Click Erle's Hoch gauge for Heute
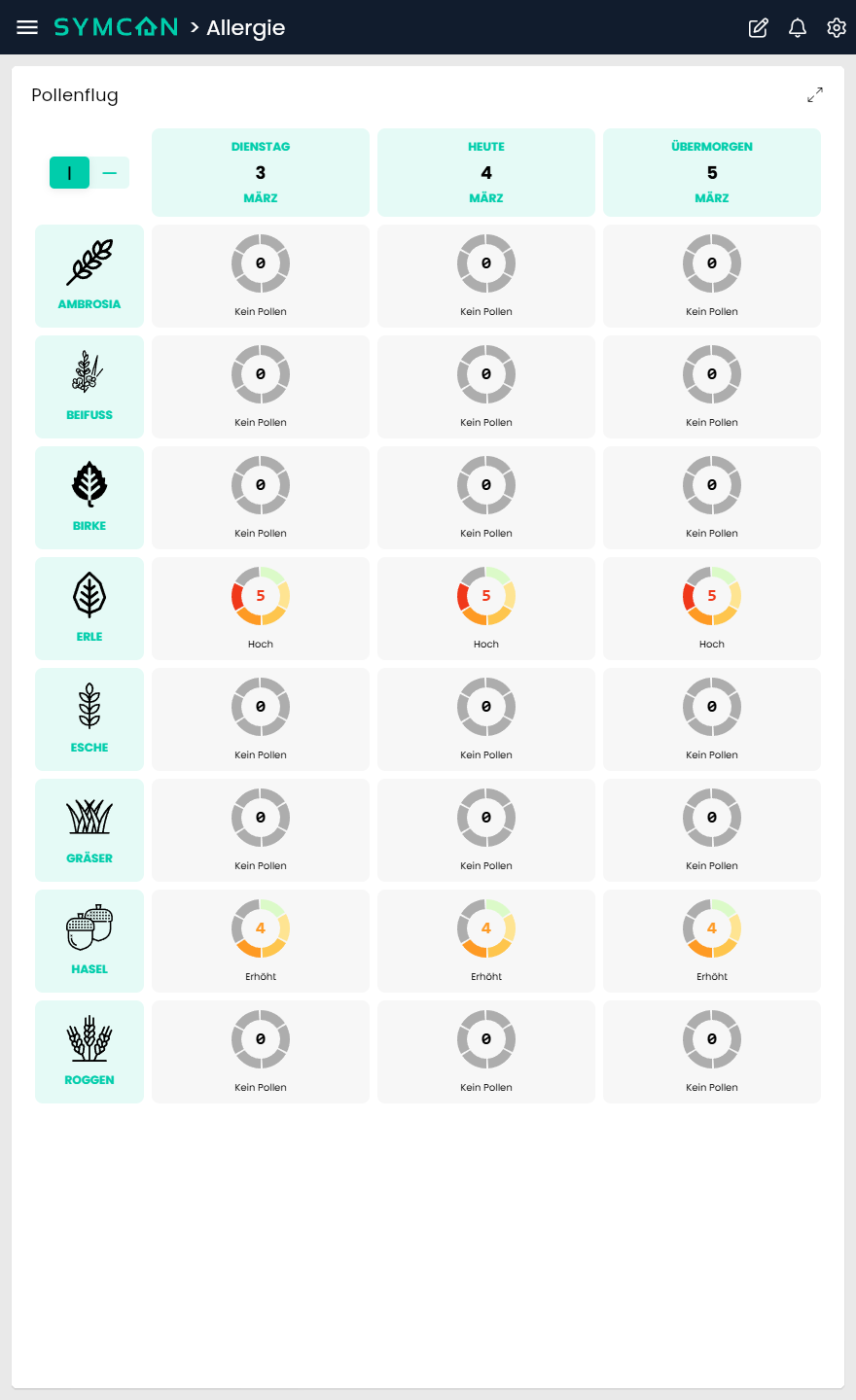The width and height of the screenshot is (856, 1400). tap(486, 596)
